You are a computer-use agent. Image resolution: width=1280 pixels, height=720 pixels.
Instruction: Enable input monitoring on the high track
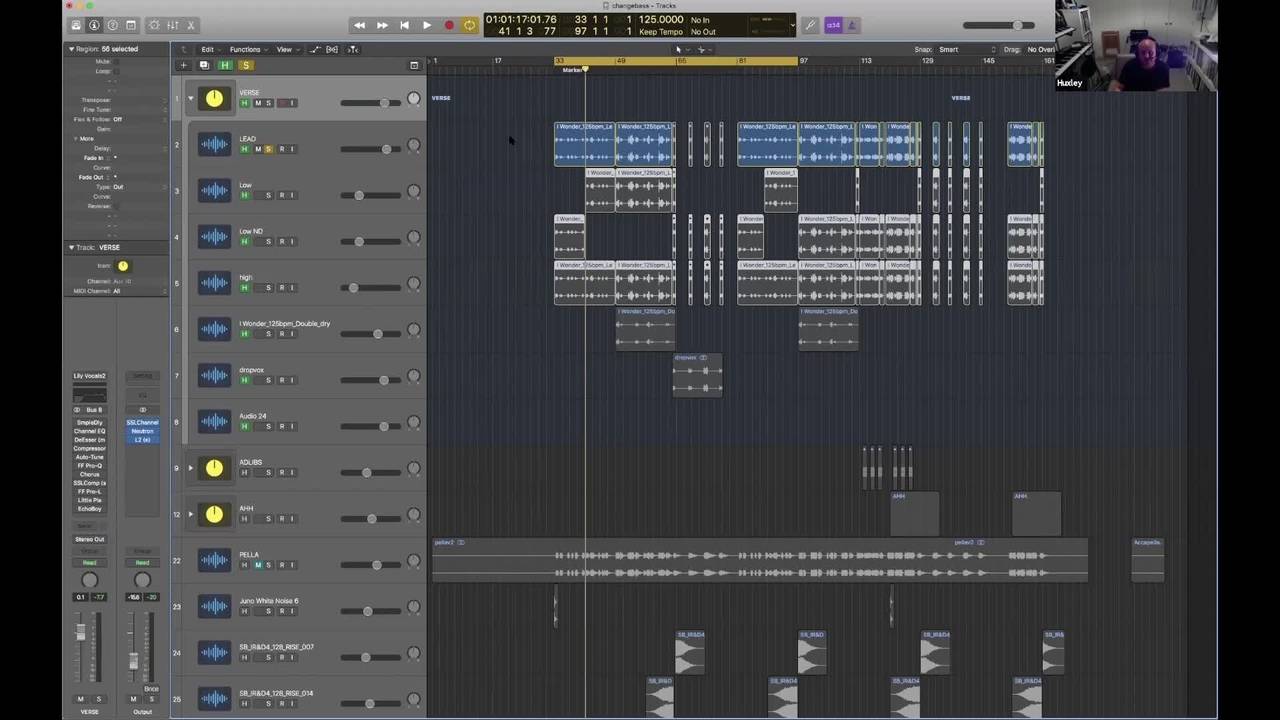pyautogui.click(x=292, y=288)
